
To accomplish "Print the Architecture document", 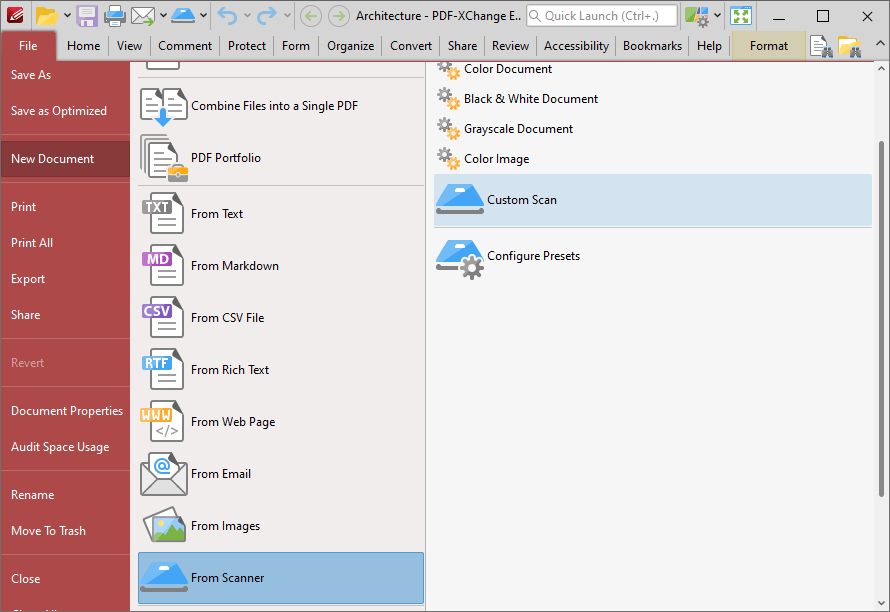I will click(x=113, y=15).
